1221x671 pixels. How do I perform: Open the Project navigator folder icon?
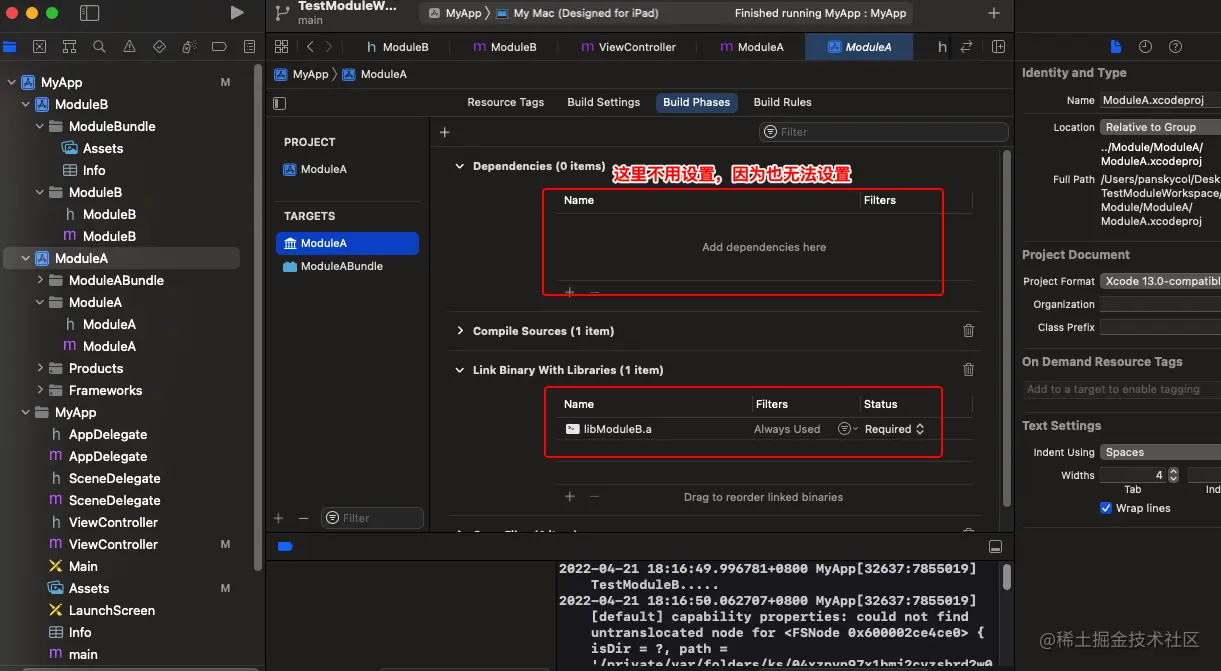tap(10, 47)
